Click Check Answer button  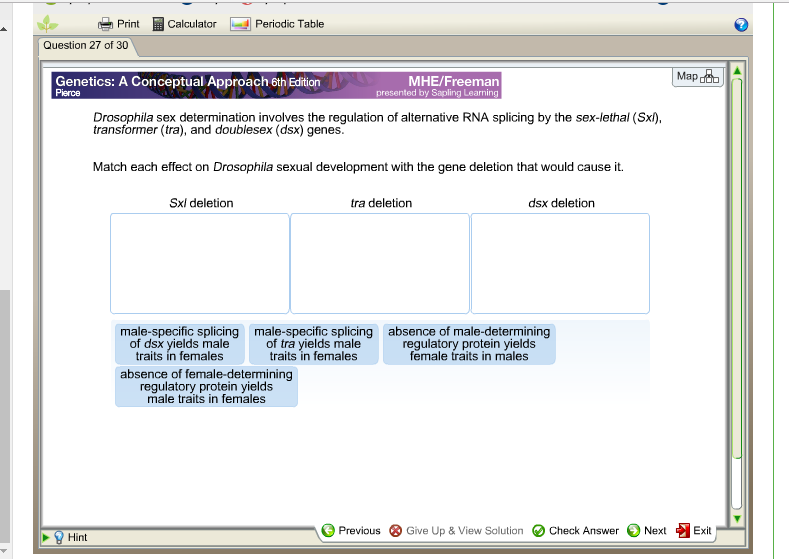pyautogui.click(x=576, y=530)
